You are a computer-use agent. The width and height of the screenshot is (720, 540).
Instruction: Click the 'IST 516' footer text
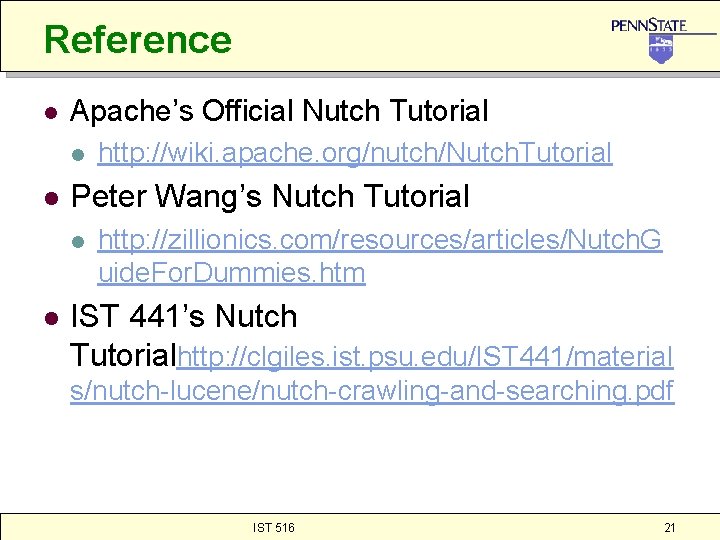tap(274, 528)
